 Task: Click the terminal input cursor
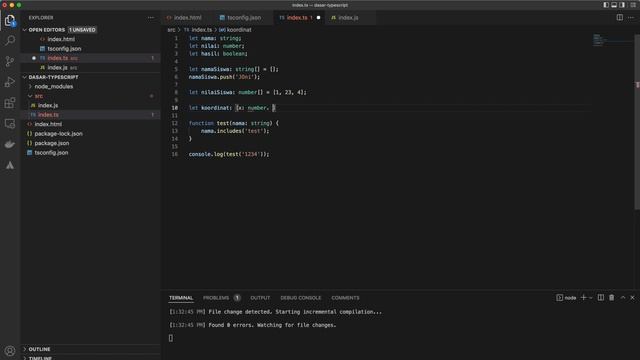point(171,338)
